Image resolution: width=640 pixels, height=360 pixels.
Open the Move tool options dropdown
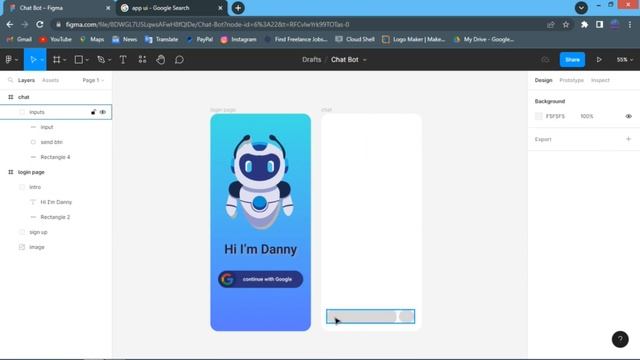[42, 60]
